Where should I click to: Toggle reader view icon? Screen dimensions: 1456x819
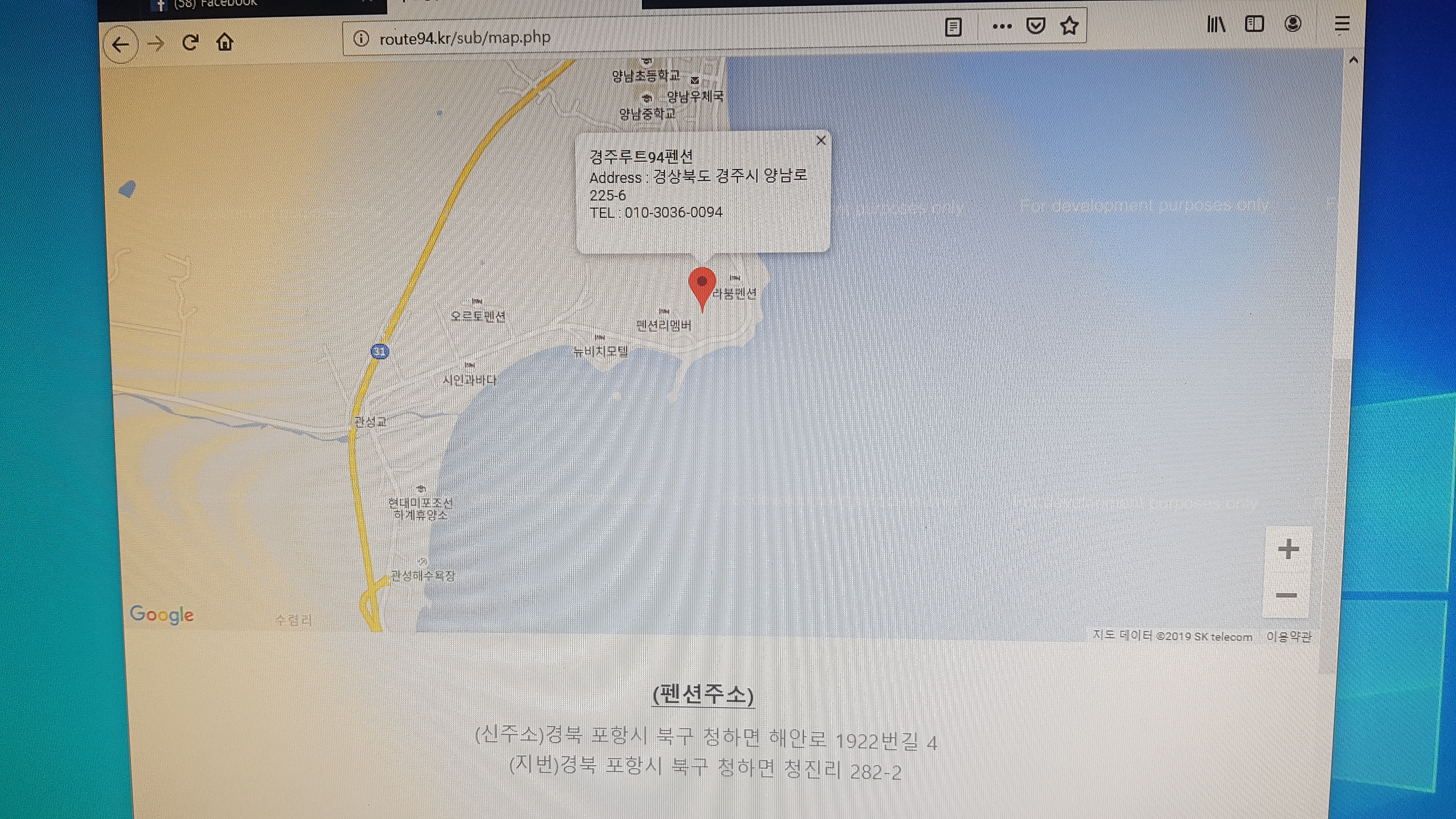[x=953, y=27]
